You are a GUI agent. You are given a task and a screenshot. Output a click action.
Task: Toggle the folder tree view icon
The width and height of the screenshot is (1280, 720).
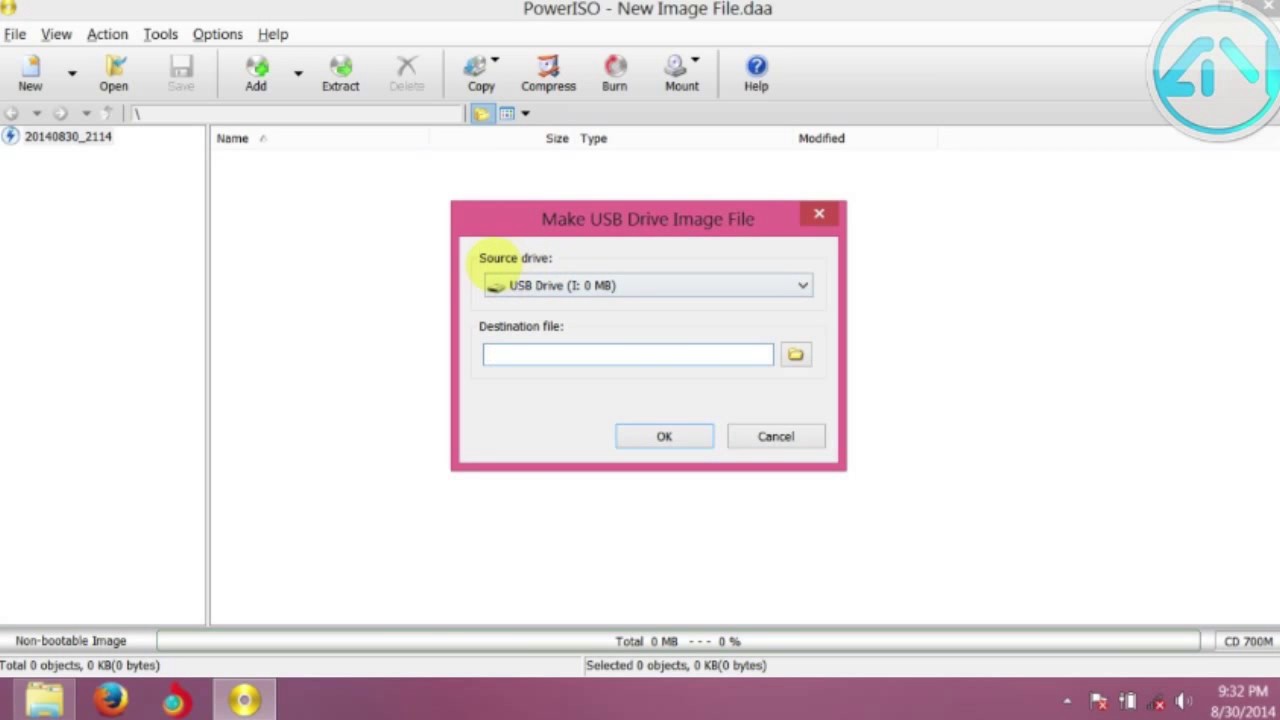click(482, 114)
